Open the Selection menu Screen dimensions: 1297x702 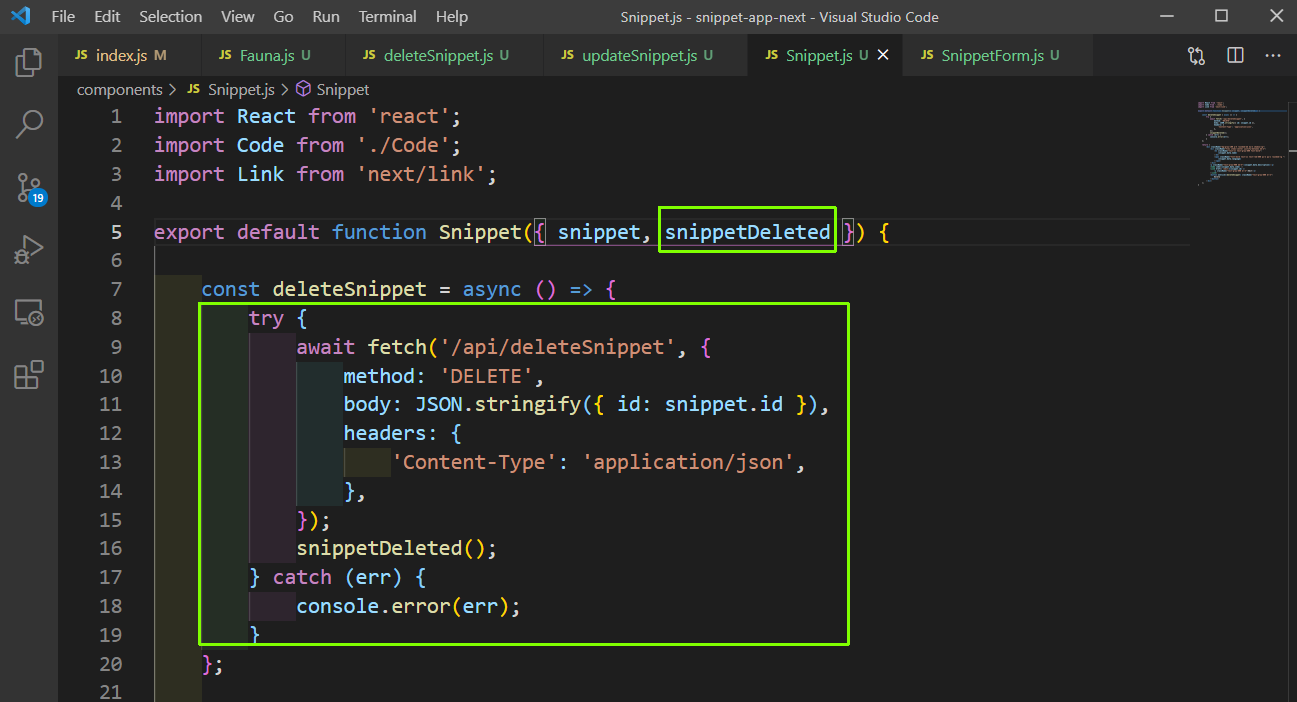pyautogui.click(x=170, y=17)
